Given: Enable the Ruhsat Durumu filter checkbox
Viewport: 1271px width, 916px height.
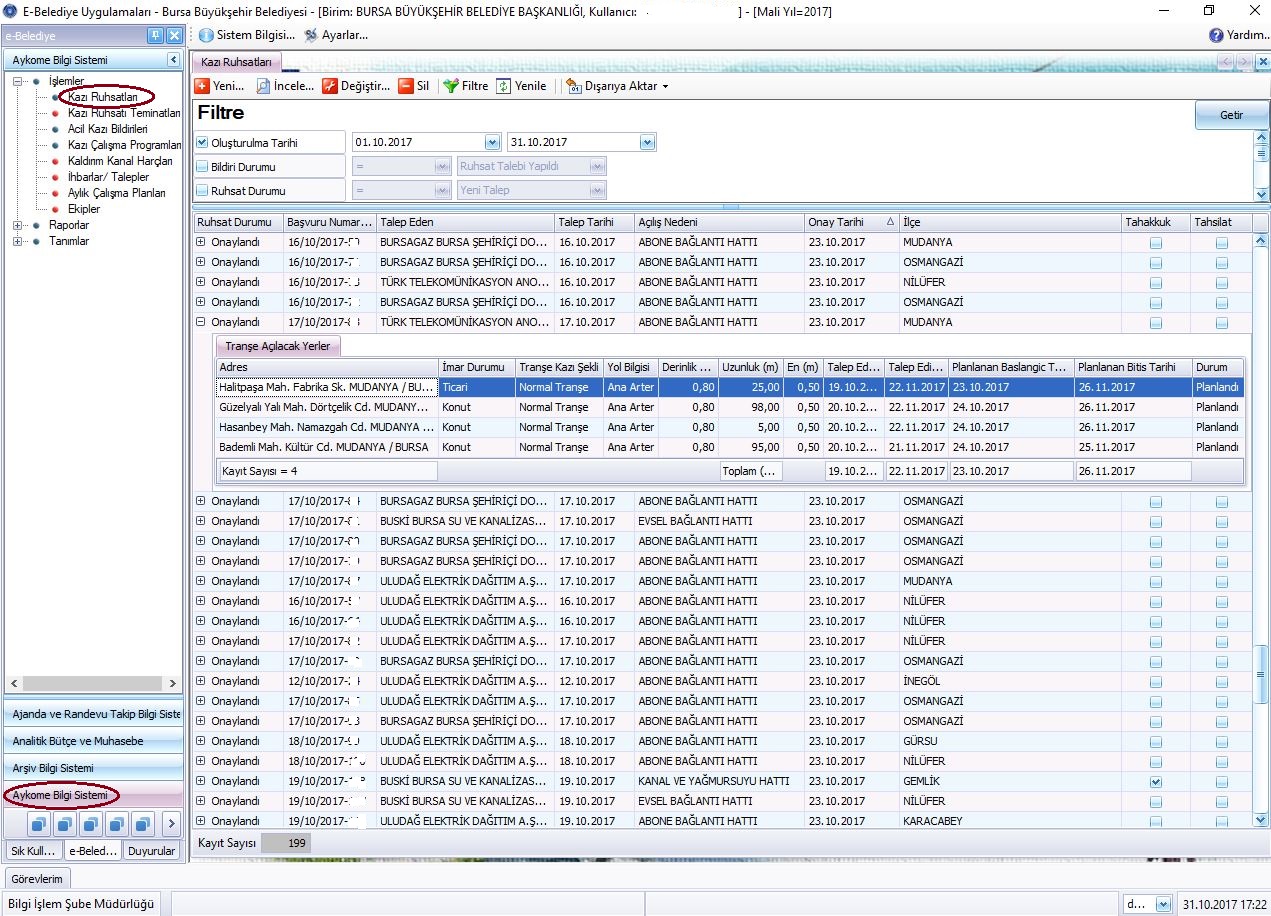Looking at the screenshot, I should (203, 191).
